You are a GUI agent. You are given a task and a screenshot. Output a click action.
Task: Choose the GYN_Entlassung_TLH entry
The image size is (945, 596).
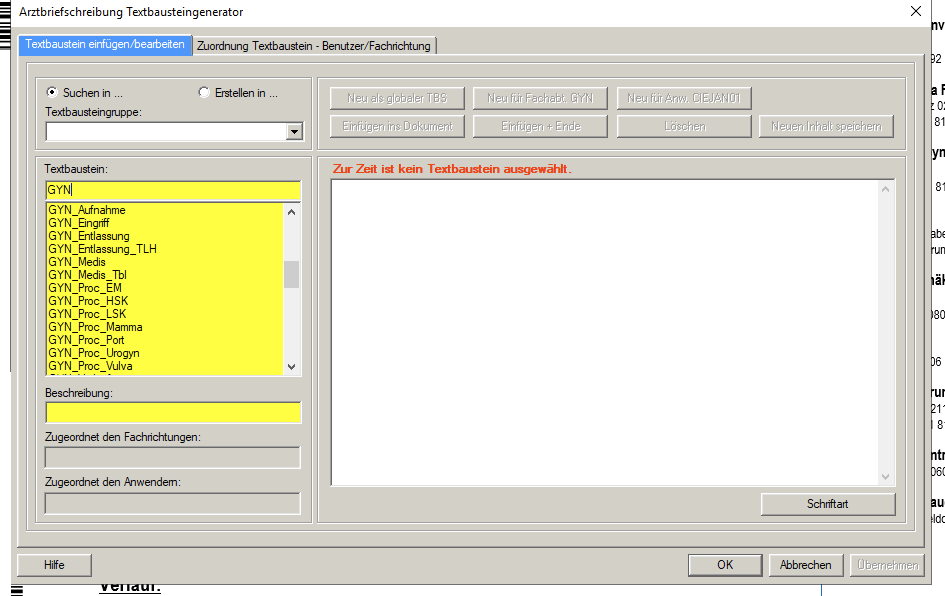click(102, 249)
